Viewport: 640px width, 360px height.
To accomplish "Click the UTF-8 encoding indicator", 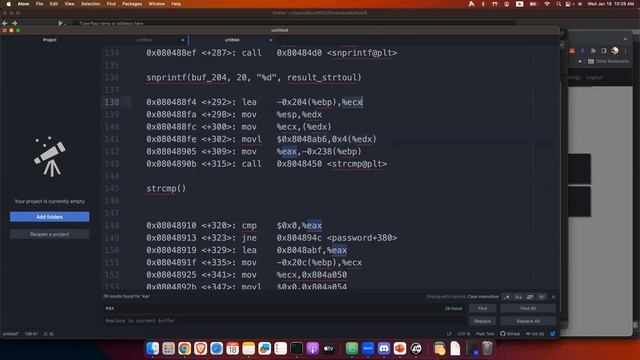I will tap(464, 334).
